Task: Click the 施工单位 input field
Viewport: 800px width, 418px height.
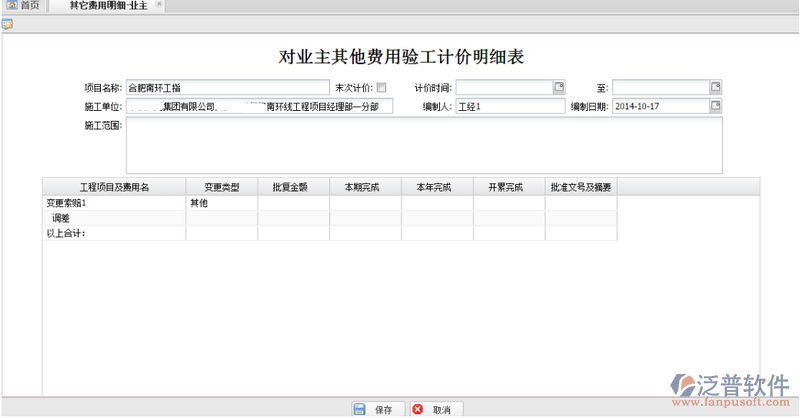Action: click(260, 106)
